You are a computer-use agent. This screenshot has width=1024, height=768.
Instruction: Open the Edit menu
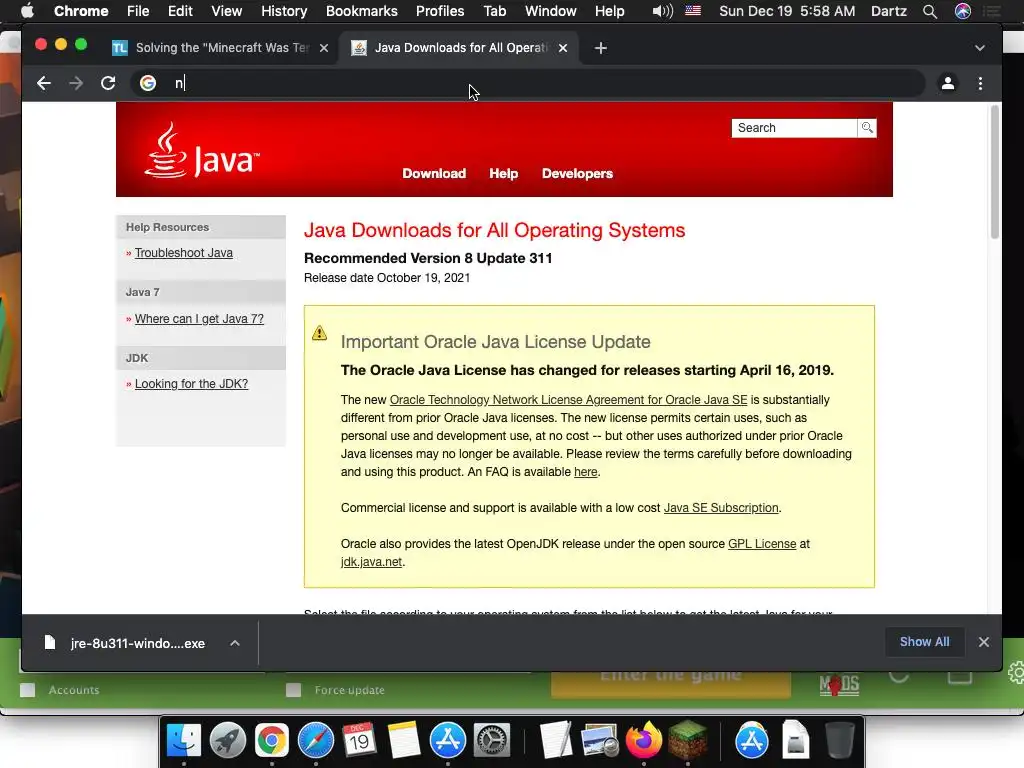[x=180, y=11]
